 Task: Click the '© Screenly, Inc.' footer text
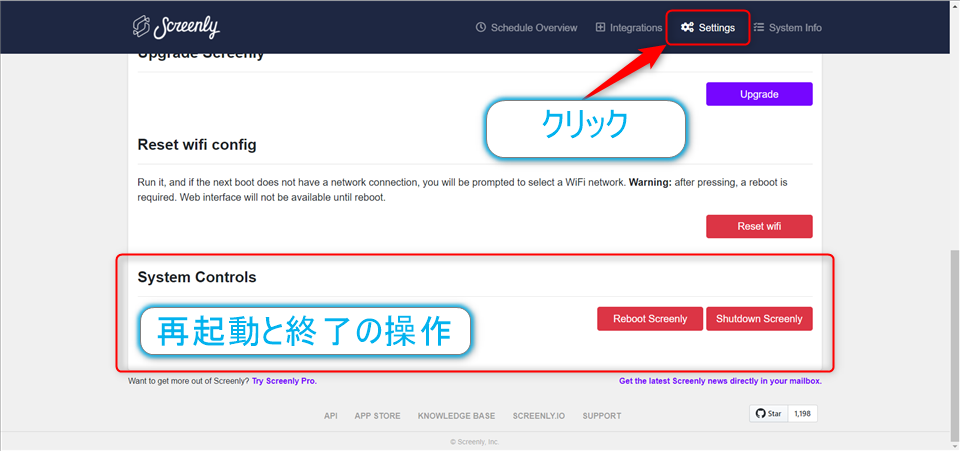pyautogui.click(x=474, y=442)
